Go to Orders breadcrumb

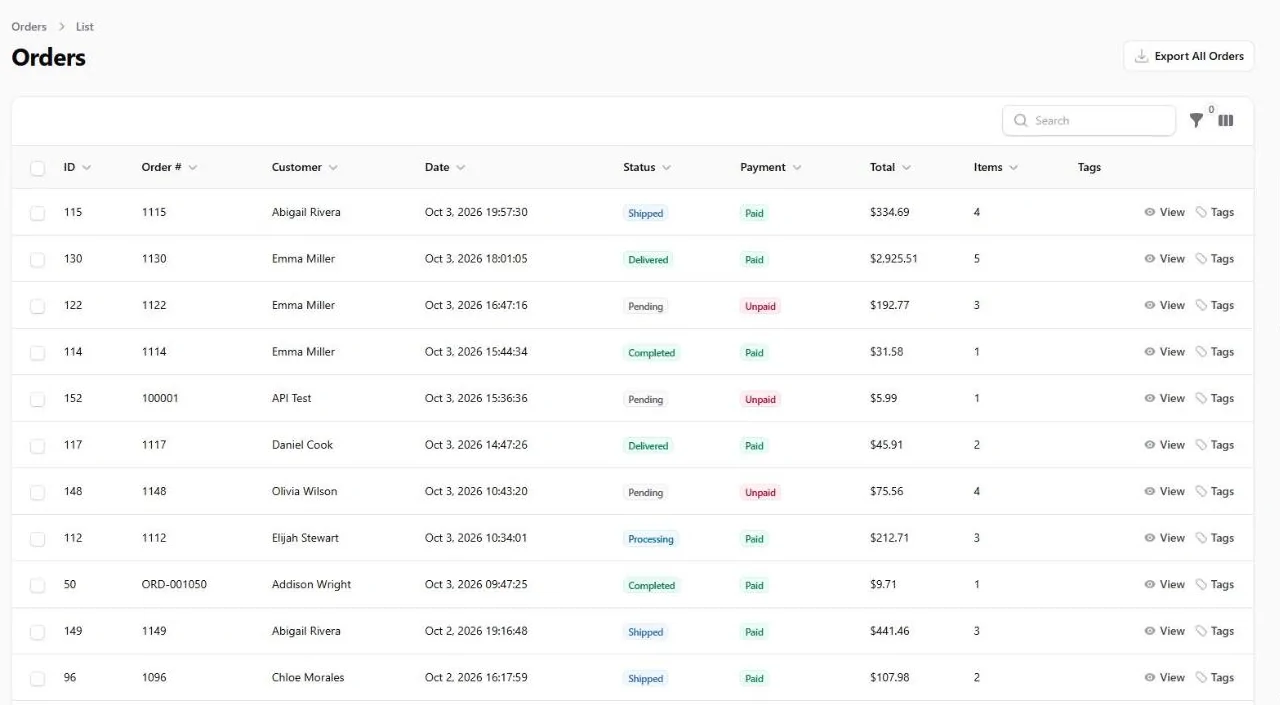[29, 27]
